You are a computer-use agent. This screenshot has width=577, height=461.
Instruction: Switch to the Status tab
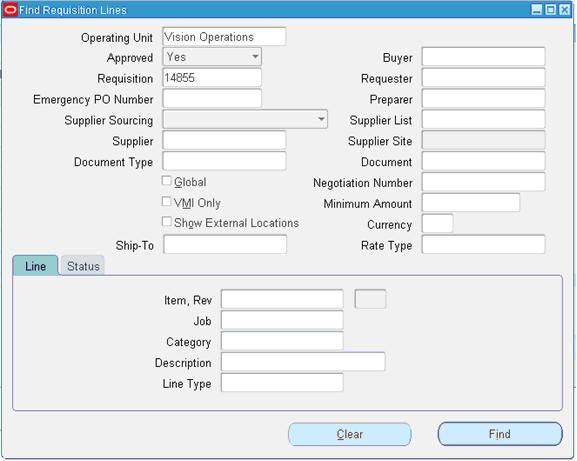83,266
